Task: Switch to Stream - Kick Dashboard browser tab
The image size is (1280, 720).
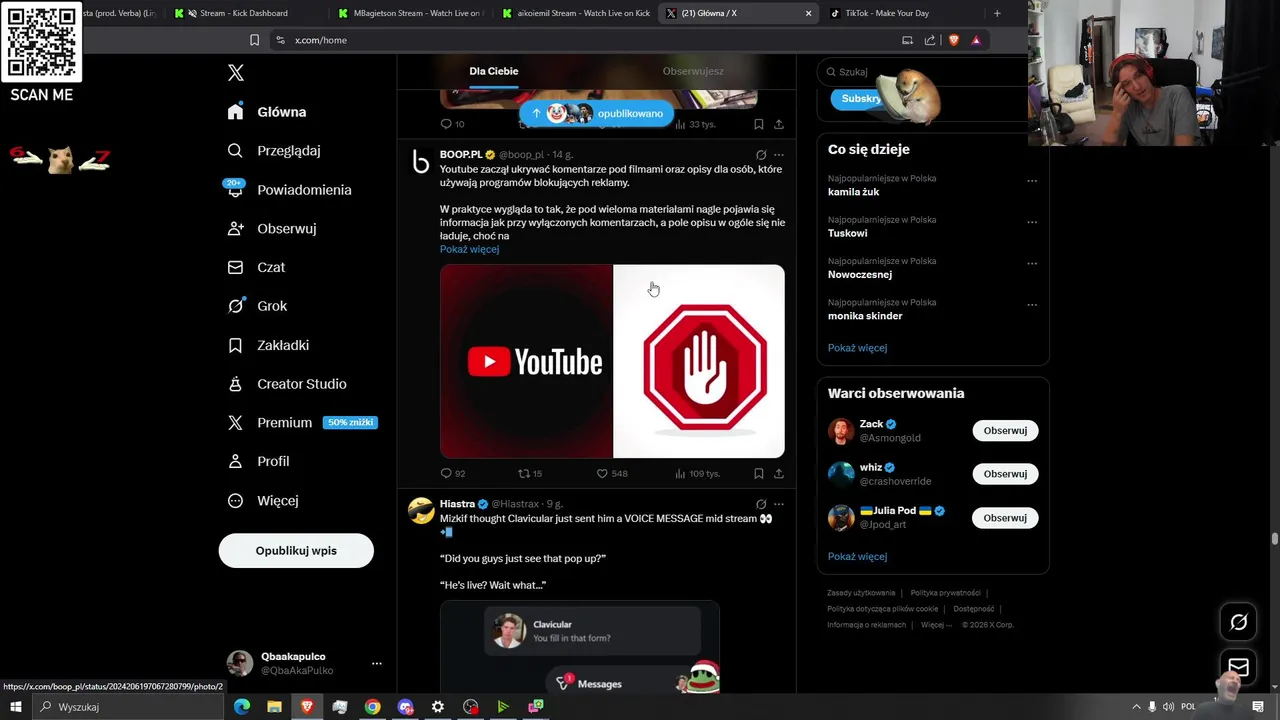Action: click(243, 13)
